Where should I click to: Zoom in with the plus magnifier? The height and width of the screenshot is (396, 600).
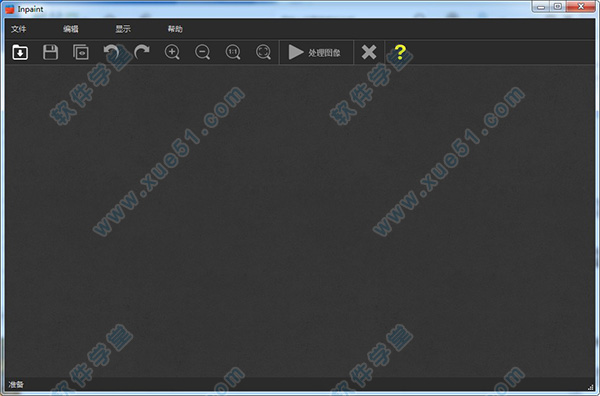pos(172,52)
